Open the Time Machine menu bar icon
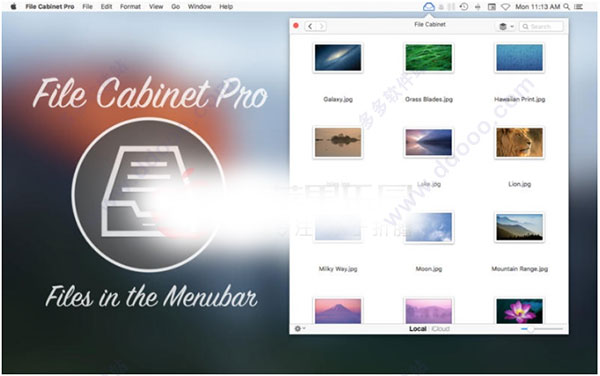 pos(464,7)
